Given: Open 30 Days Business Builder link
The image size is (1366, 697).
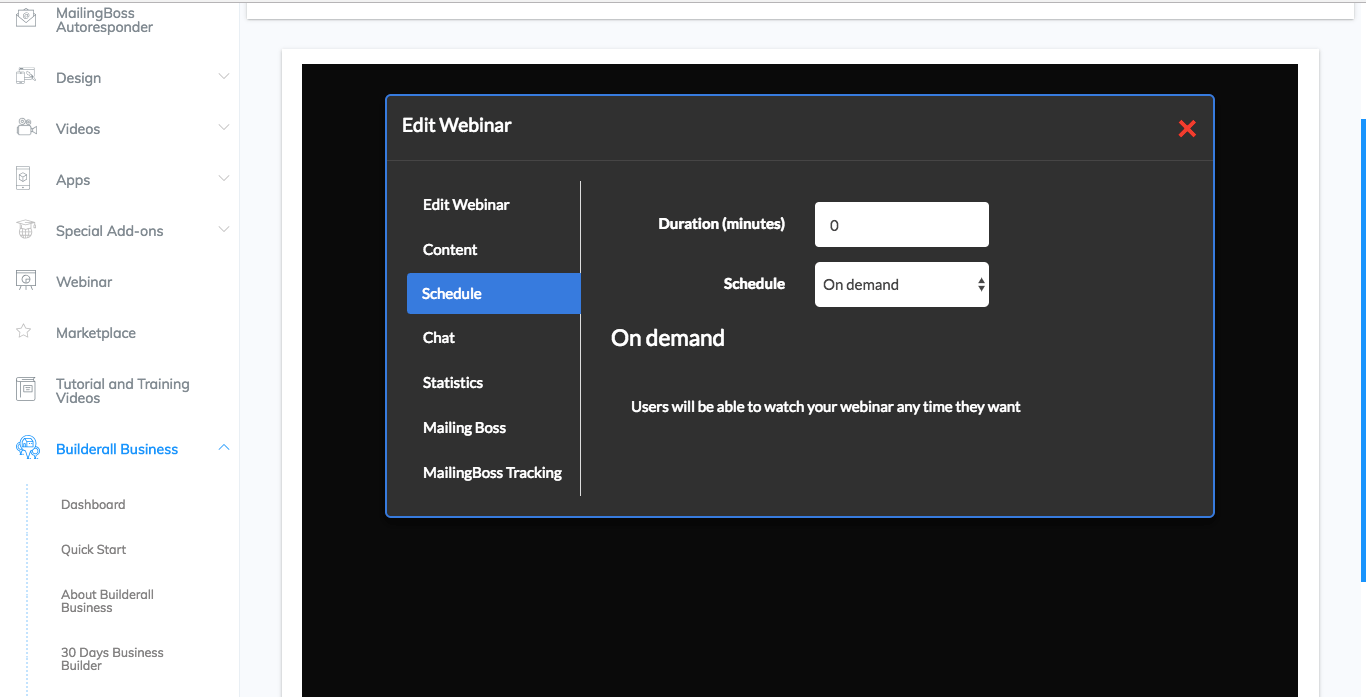Looking at the screenshot, I should (x=112, y=658).
